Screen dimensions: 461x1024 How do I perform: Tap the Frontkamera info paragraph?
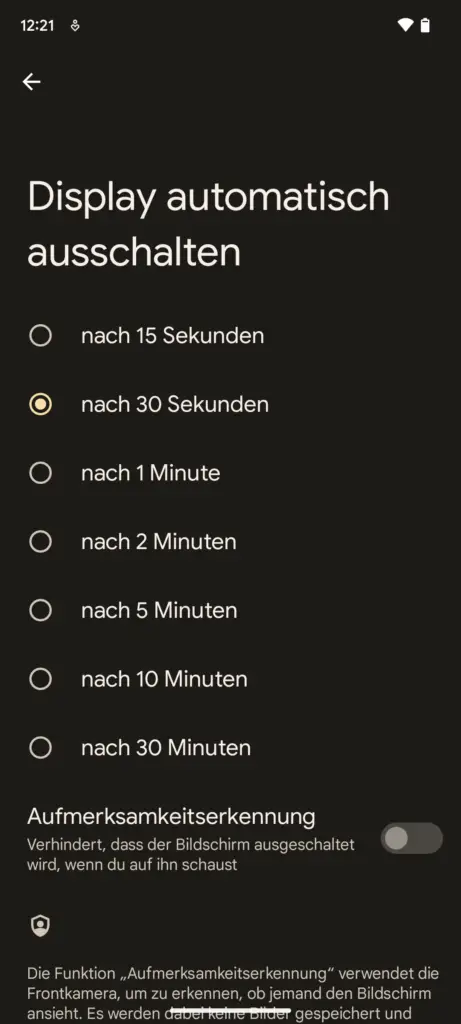pos(232,994)
